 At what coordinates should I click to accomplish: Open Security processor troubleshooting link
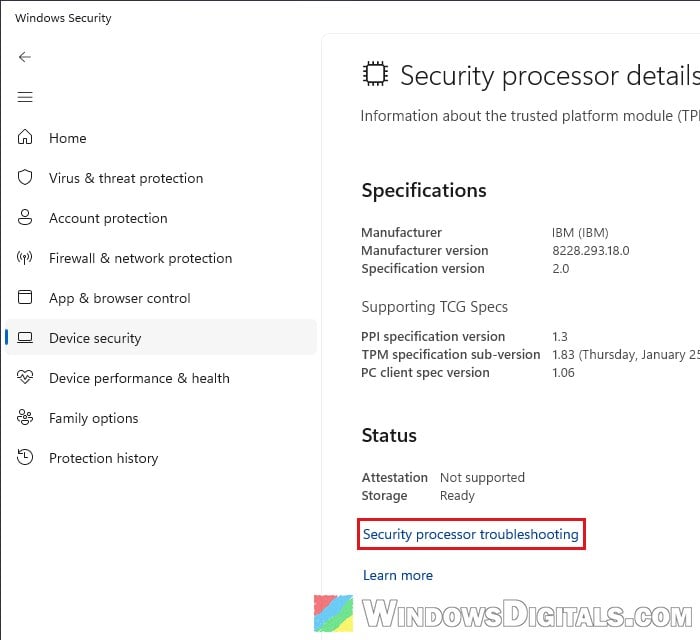471,534
